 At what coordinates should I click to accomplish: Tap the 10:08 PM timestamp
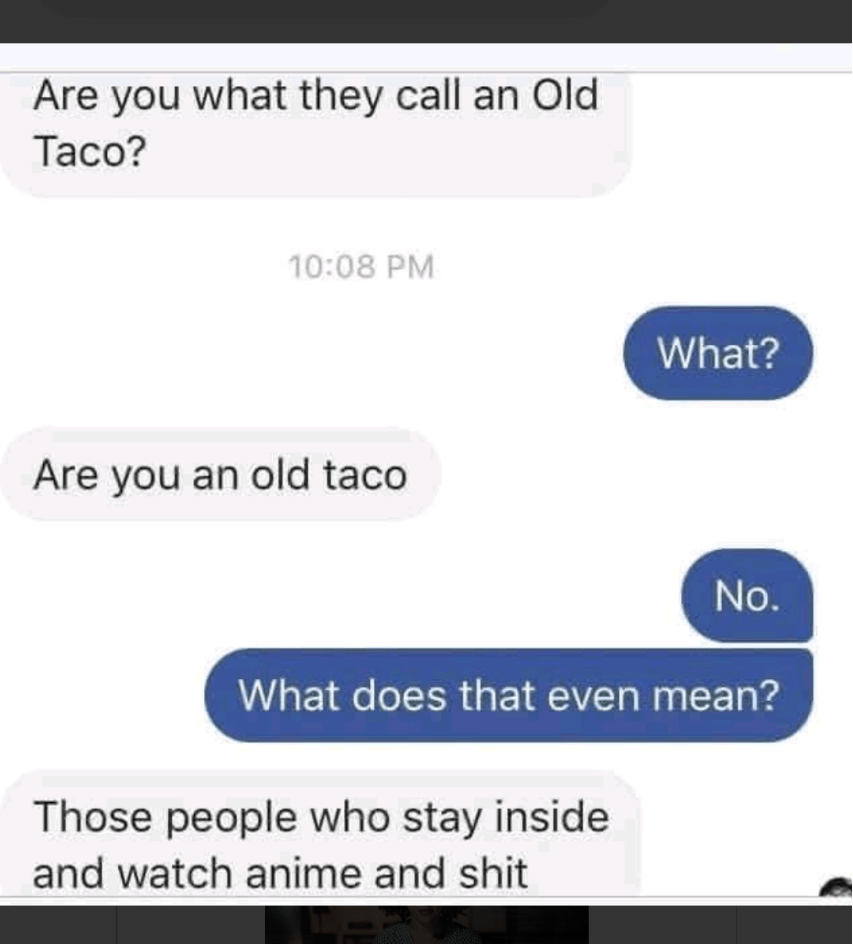pos(361,267)
